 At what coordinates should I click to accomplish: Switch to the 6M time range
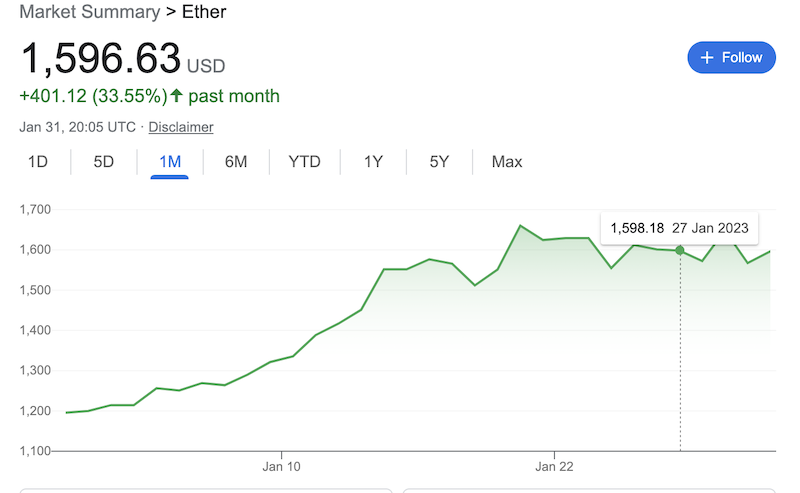[x=236, y=162]
